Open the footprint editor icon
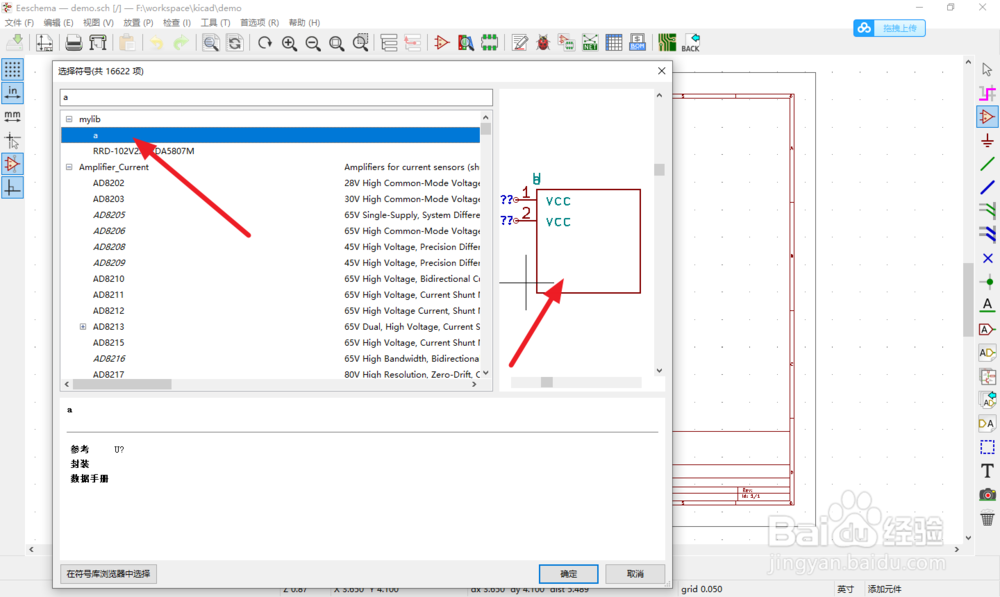 [x=489, y=43]
